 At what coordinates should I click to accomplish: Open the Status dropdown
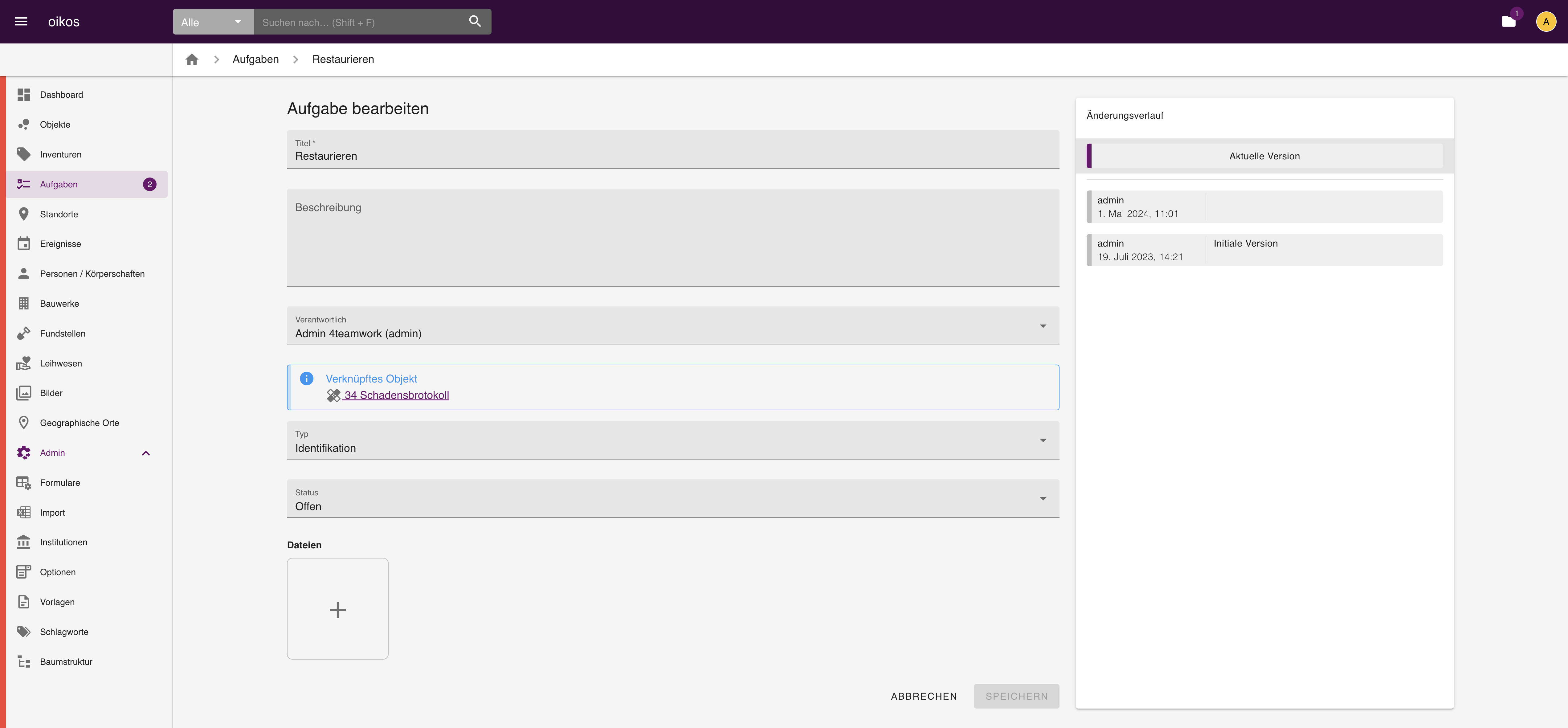[673, 498]
